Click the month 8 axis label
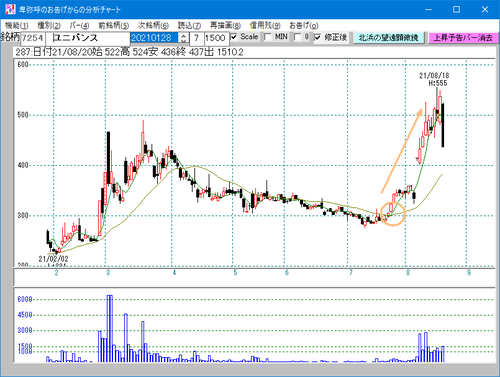The image size is (500, 377). coord(408,273)
